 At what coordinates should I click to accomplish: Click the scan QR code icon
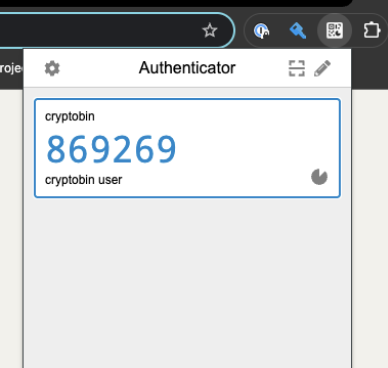click(x=296, y=68)
